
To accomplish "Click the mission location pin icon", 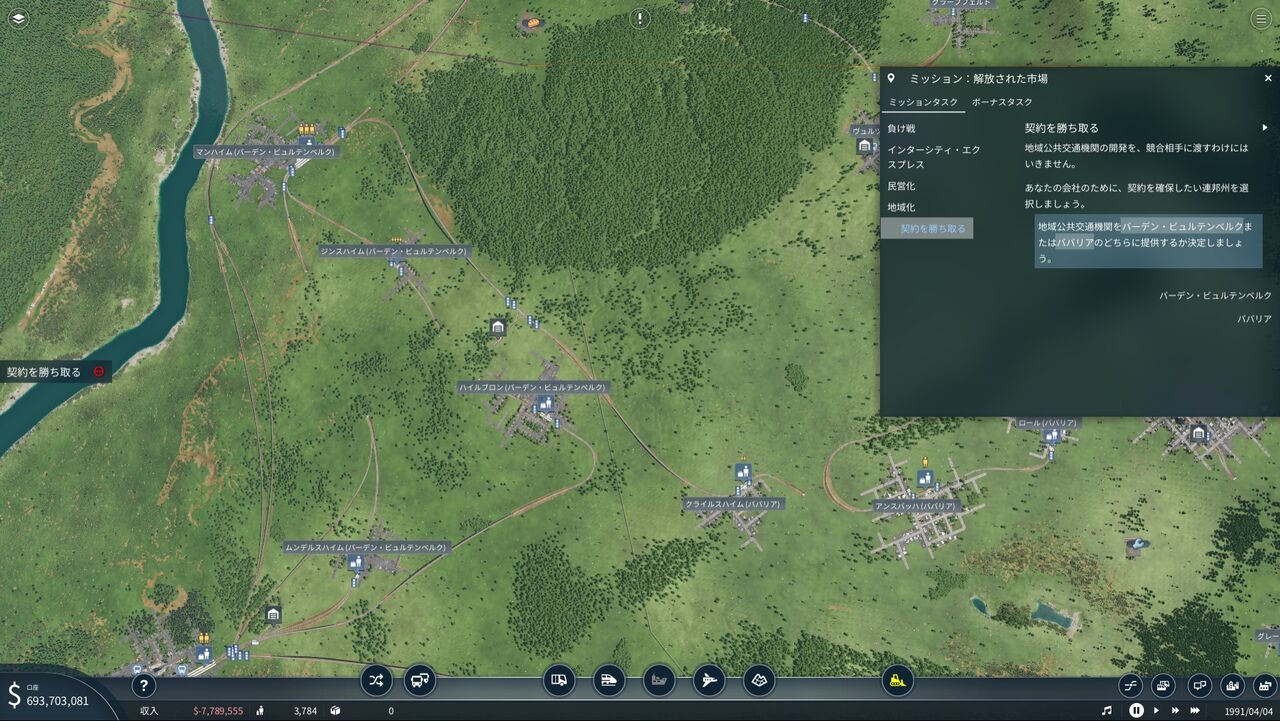I will pos(891,78).
